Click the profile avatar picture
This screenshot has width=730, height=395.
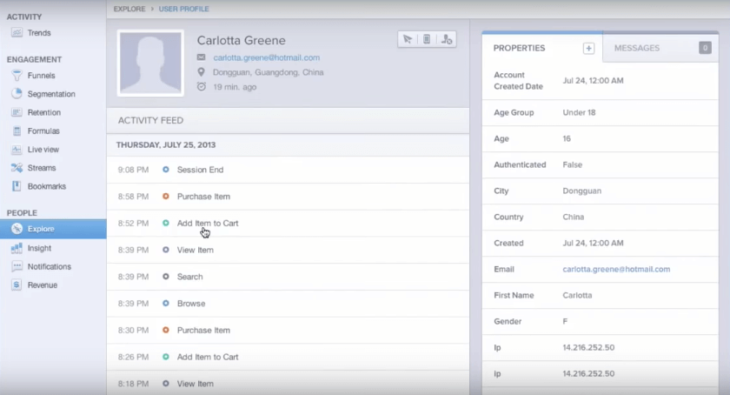pyautogui.click(x=150, y=63)
